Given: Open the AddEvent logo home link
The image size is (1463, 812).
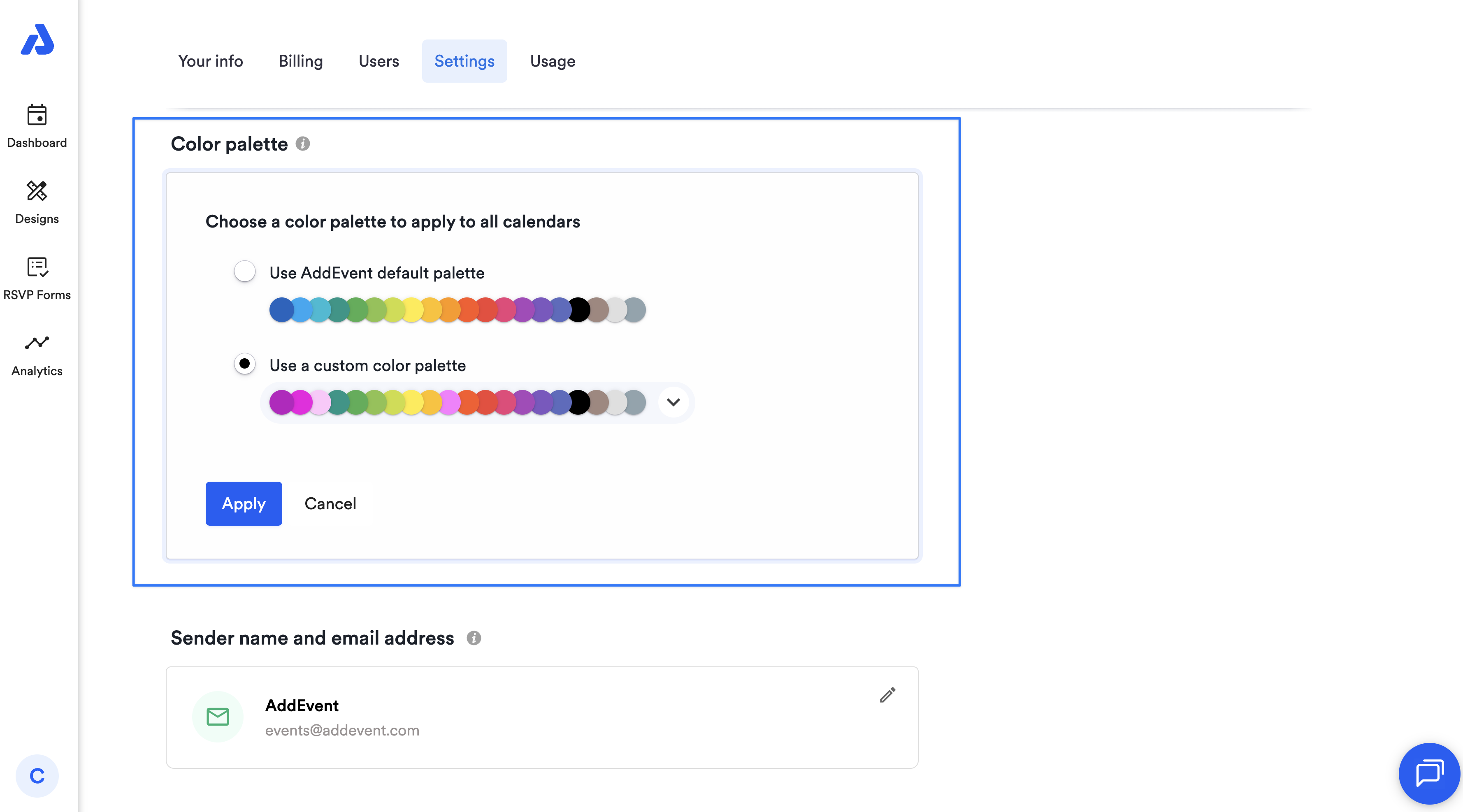Looking at the screenshot, I should pos(37,40).
